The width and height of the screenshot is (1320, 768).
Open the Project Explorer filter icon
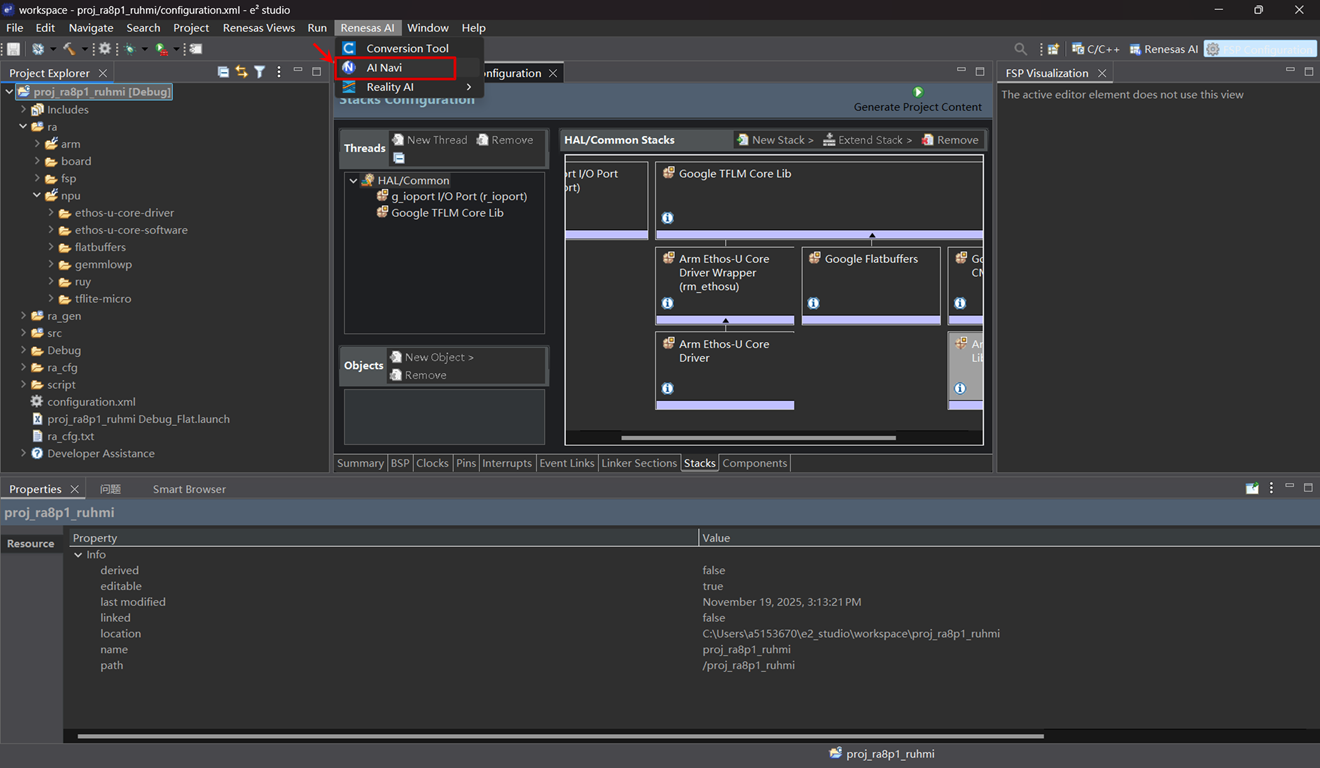click(x=259, y=72)
